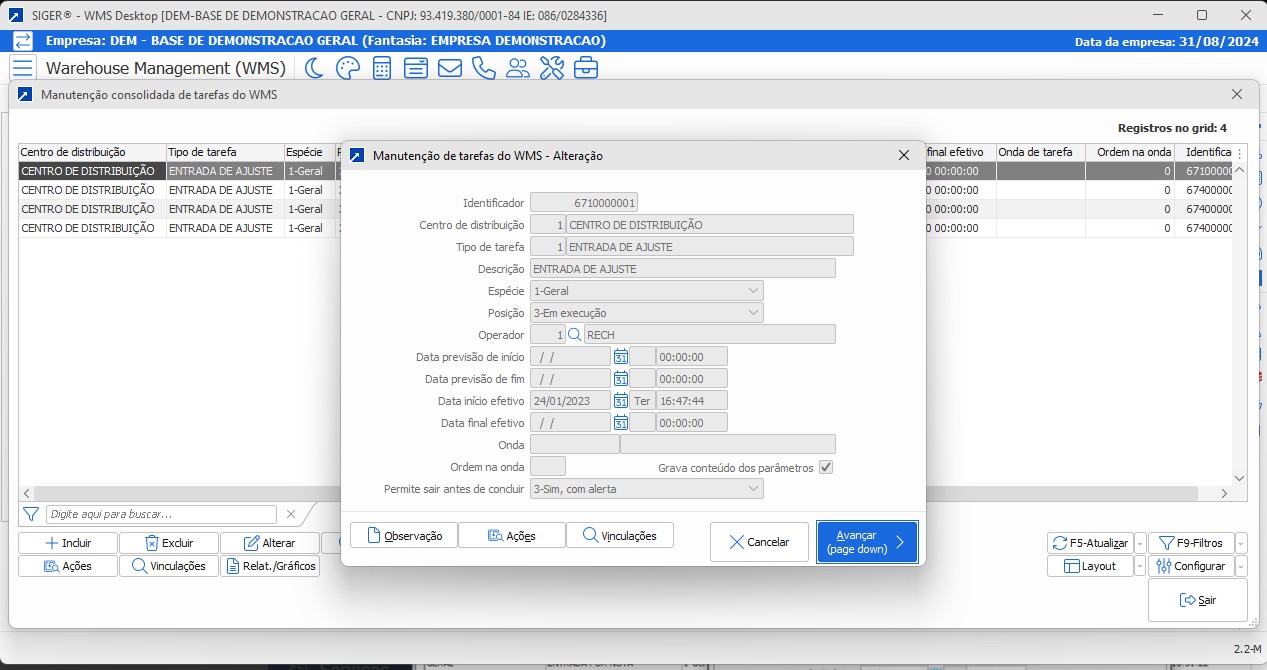Open the color palette theme icon
1267x670 pixels.
(346, 68)
